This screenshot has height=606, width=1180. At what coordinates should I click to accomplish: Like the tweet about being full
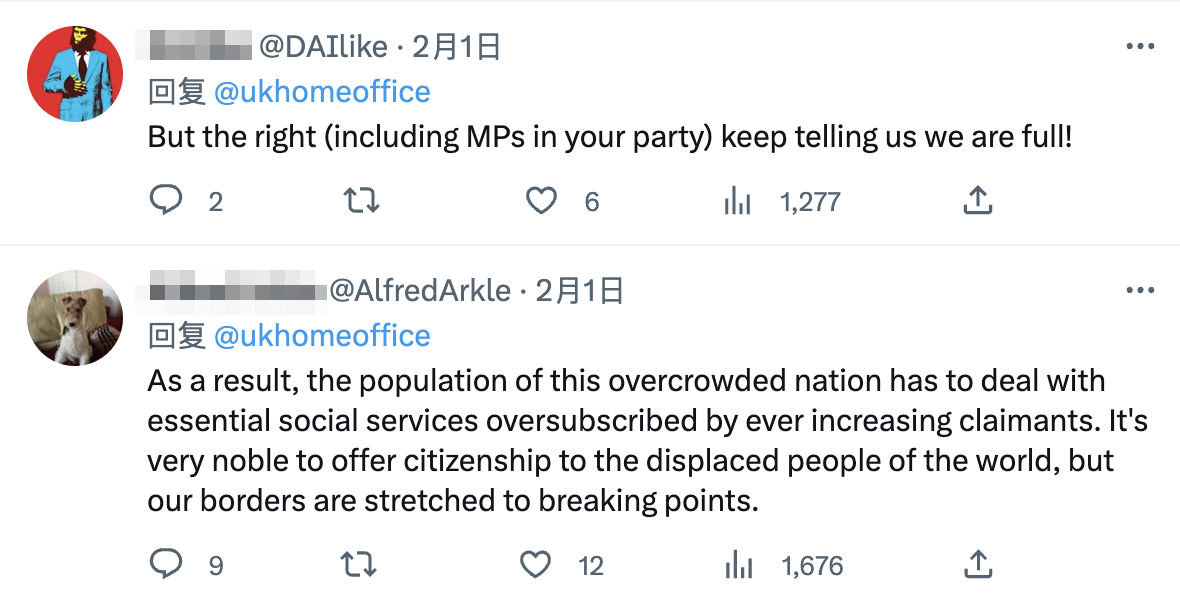pyautogui.click(x=541, y=201)
